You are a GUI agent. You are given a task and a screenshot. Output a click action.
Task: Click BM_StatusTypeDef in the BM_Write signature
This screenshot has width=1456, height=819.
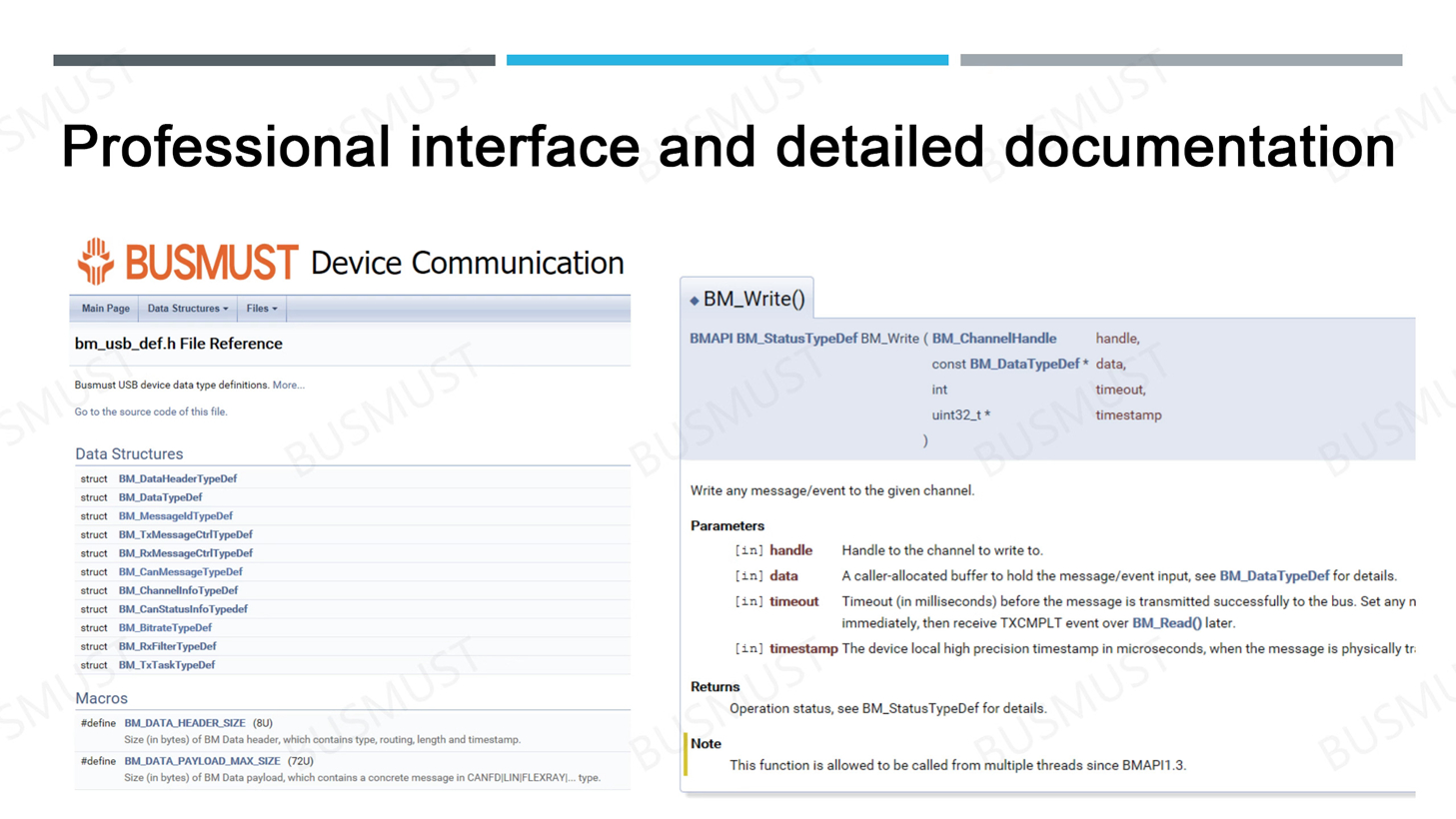[796, 339]
